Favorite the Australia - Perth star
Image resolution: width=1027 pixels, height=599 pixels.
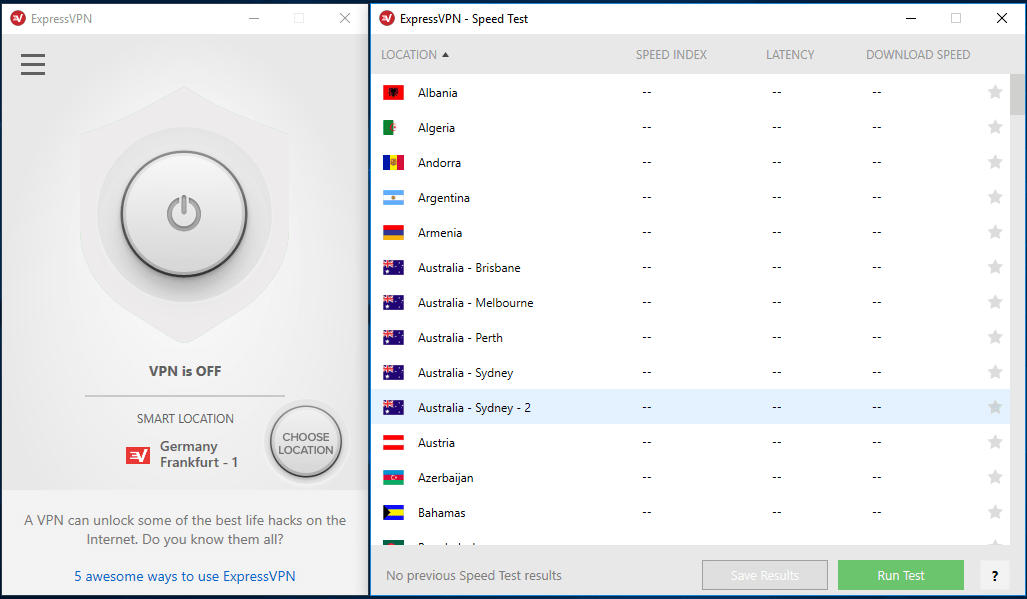(x=995, y=337)
